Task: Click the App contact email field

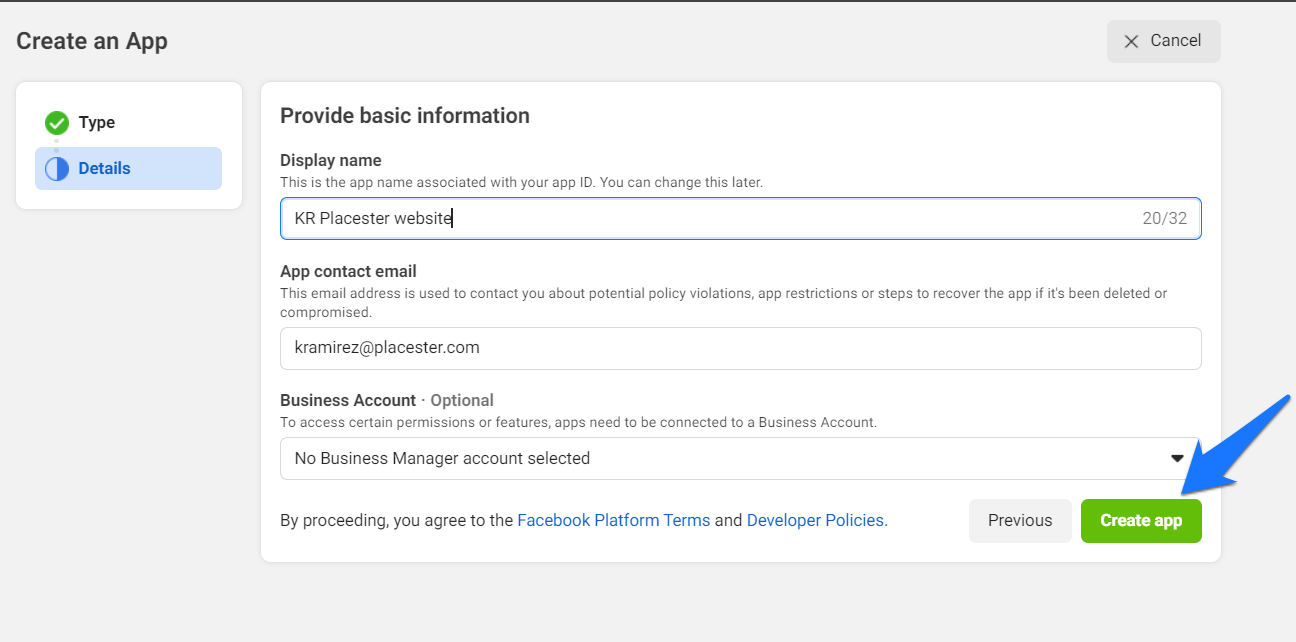Action: (x=741, y=348)
